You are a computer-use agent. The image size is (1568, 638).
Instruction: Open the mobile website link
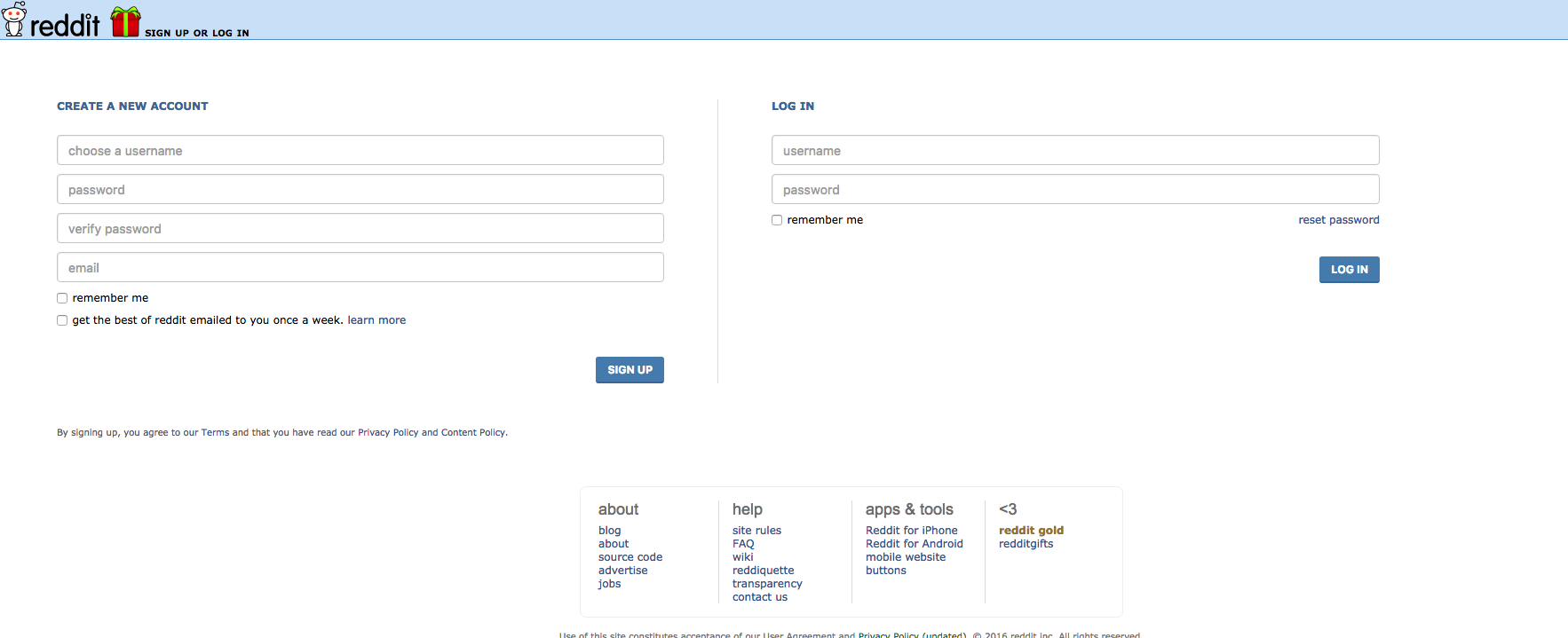(x=906, y=557)
